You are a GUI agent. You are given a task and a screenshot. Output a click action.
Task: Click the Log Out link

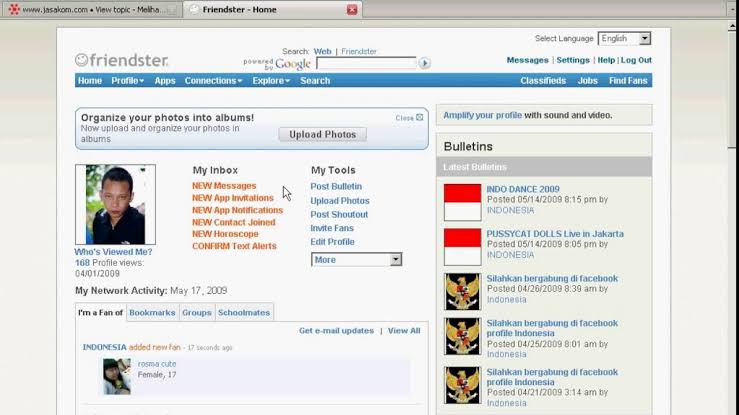tap(636, 60)
